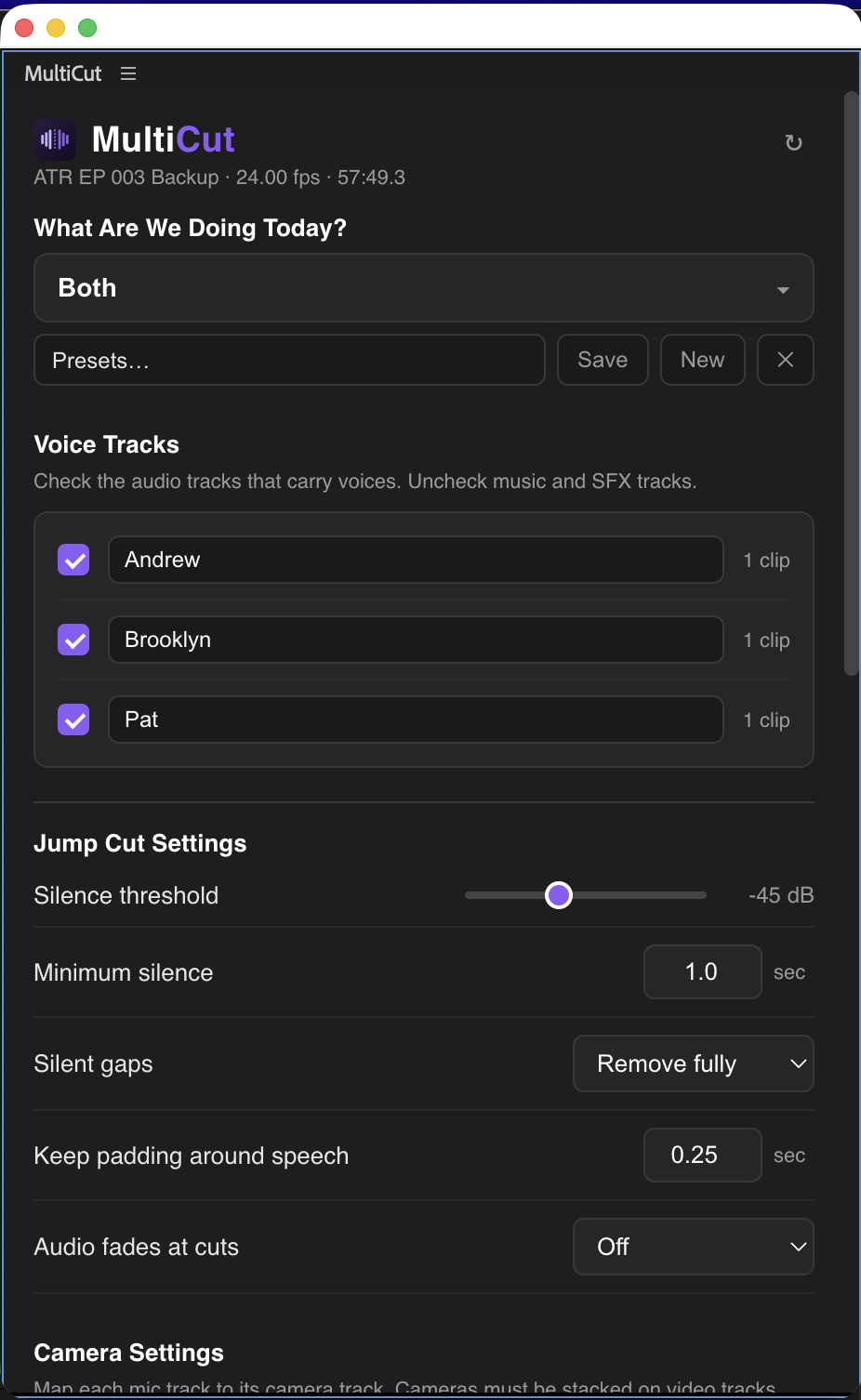The image size is (861, 1400).
Task: Edit the Andrew track name field
Action: (x=416, y=560)
